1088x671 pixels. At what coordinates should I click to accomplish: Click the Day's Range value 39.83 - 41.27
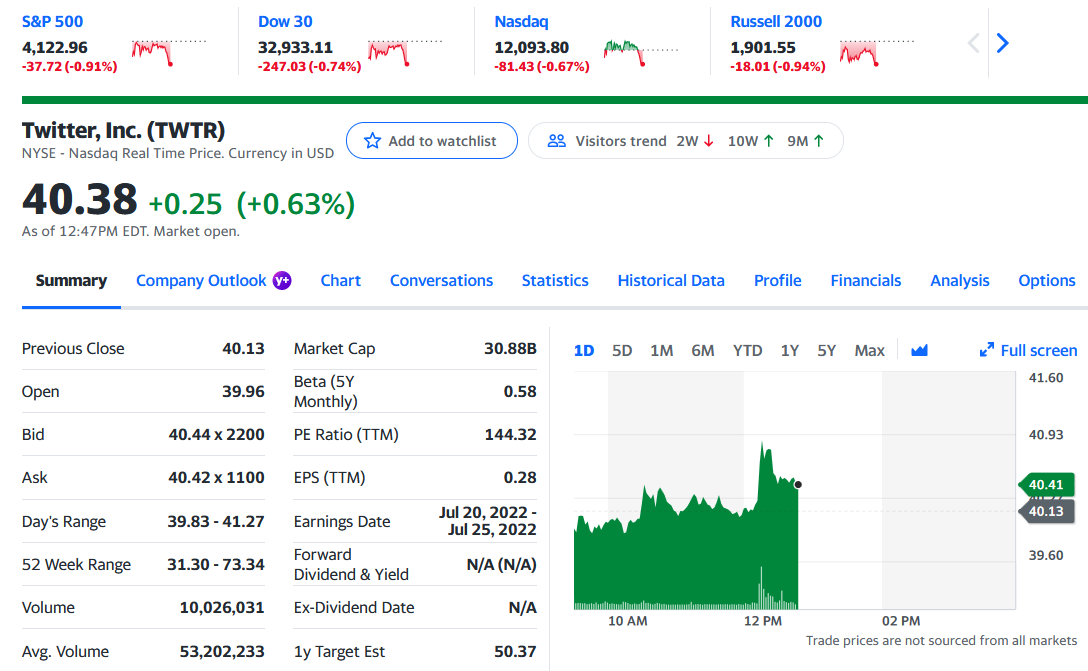coord(216,521)
